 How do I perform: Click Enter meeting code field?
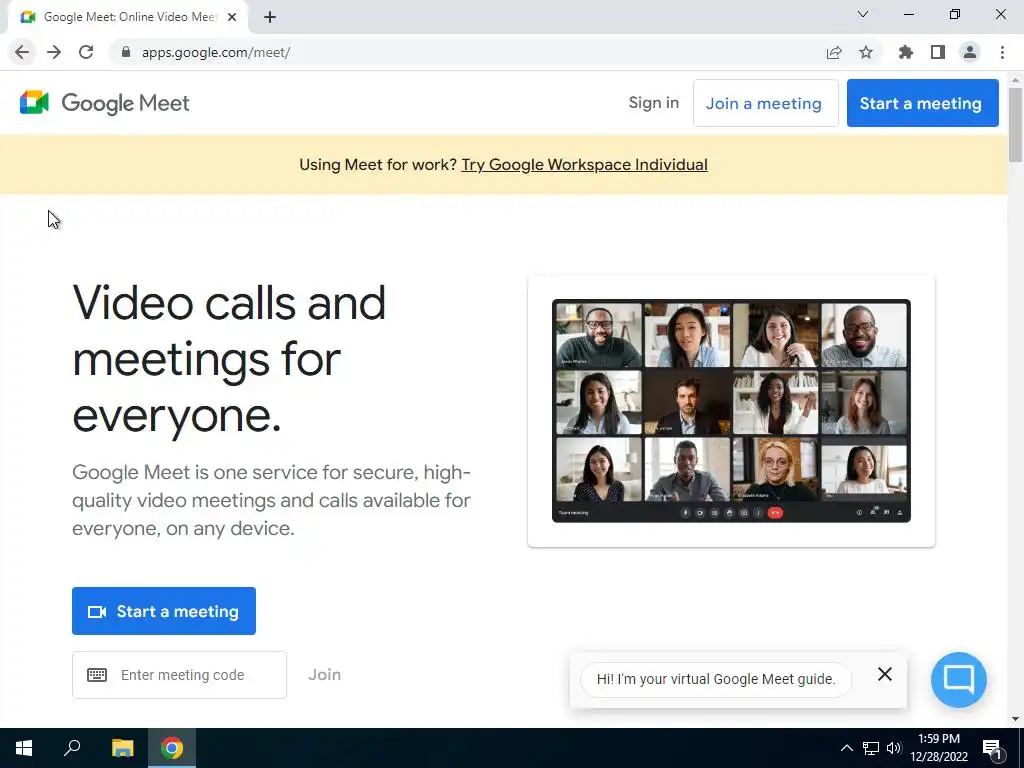tap(180, 675)
